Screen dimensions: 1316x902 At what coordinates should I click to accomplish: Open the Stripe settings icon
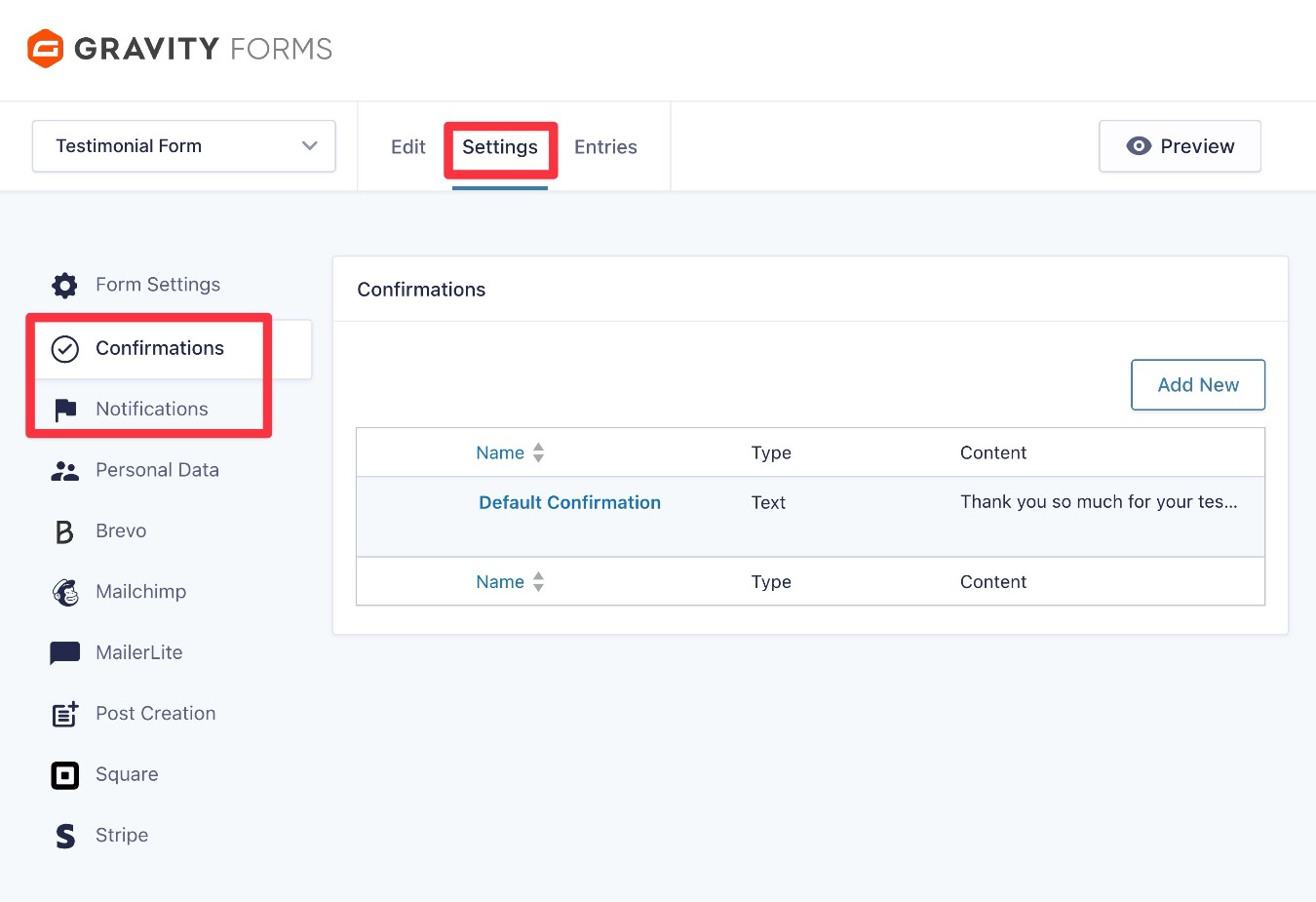point(64,836)
